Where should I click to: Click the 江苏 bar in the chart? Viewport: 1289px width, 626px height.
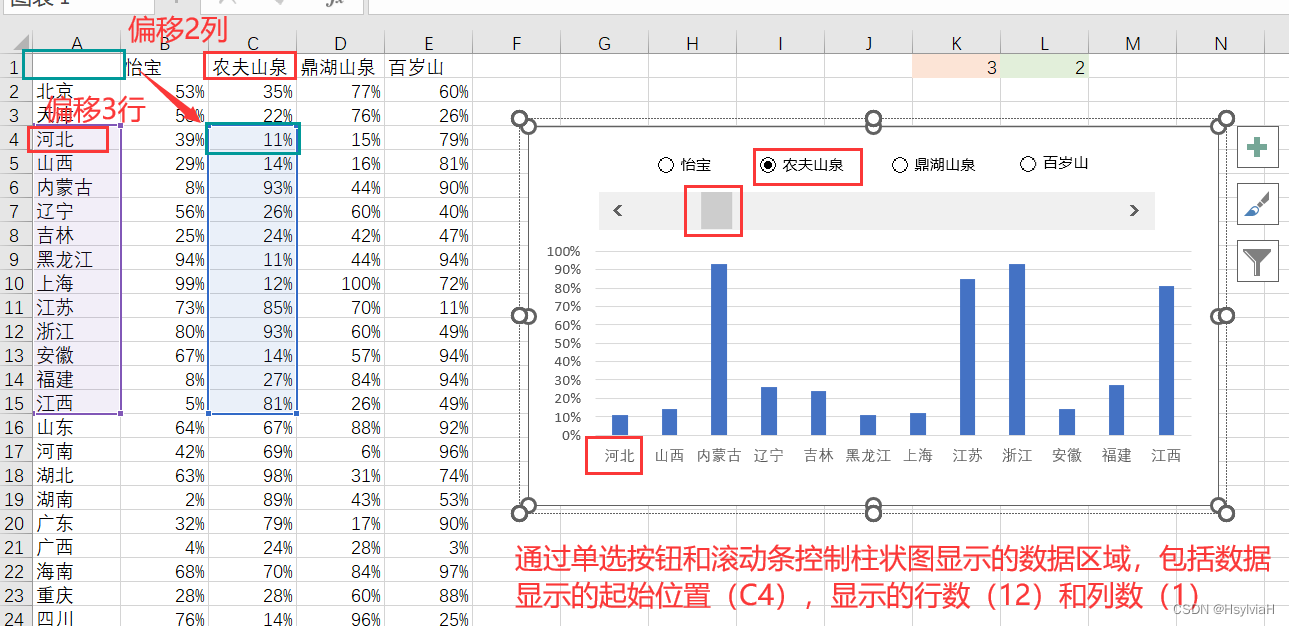[x=968, y=357]
